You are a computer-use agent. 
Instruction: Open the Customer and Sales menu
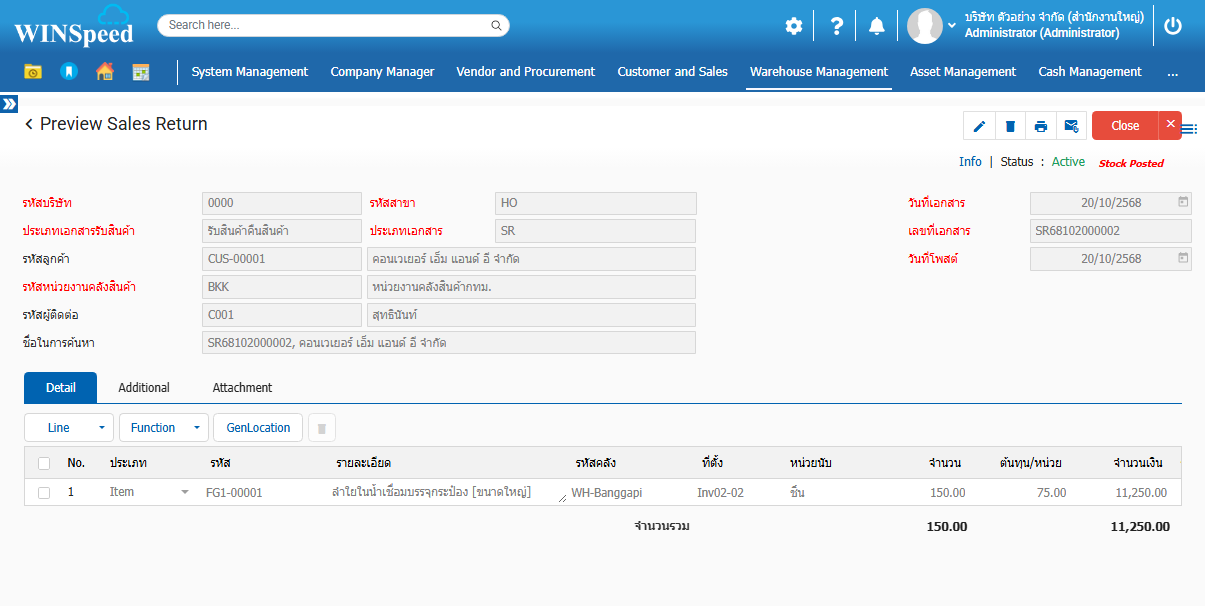point(672,72)
